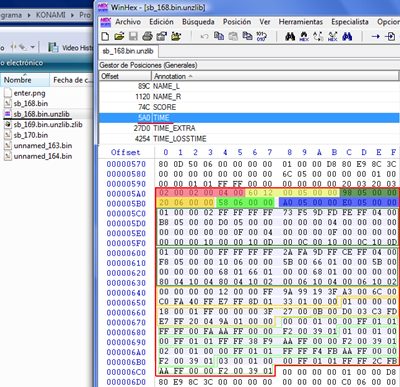400x387 pixels.
Task: Click offset row 000005A0 in hex view
Action: click(x=126, y=193)
